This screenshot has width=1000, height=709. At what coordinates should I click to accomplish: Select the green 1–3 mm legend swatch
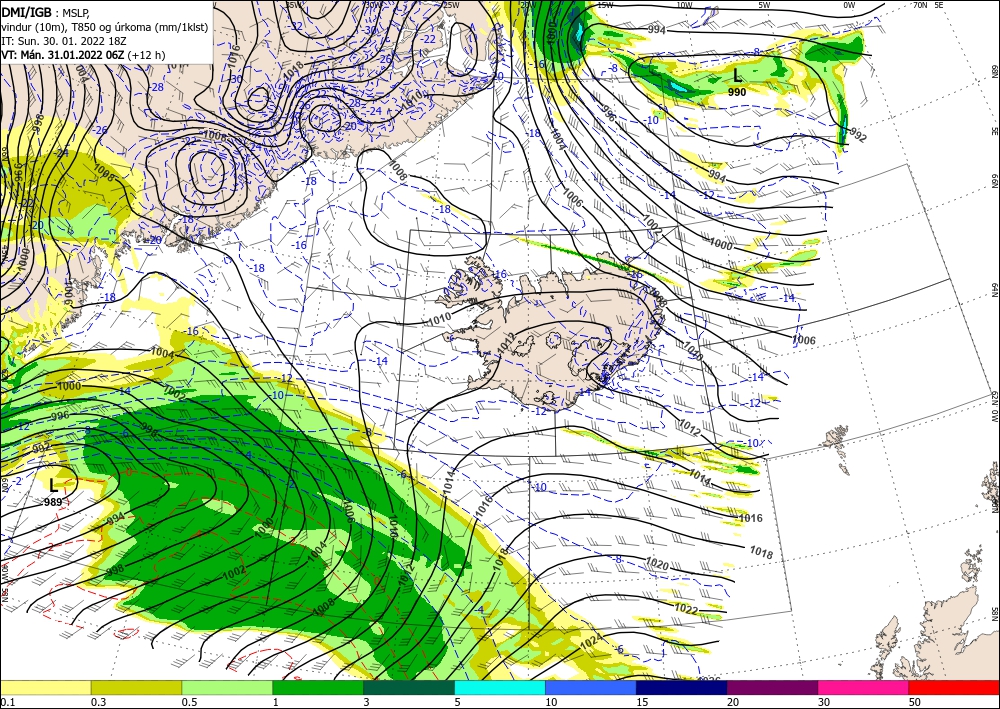318,687
